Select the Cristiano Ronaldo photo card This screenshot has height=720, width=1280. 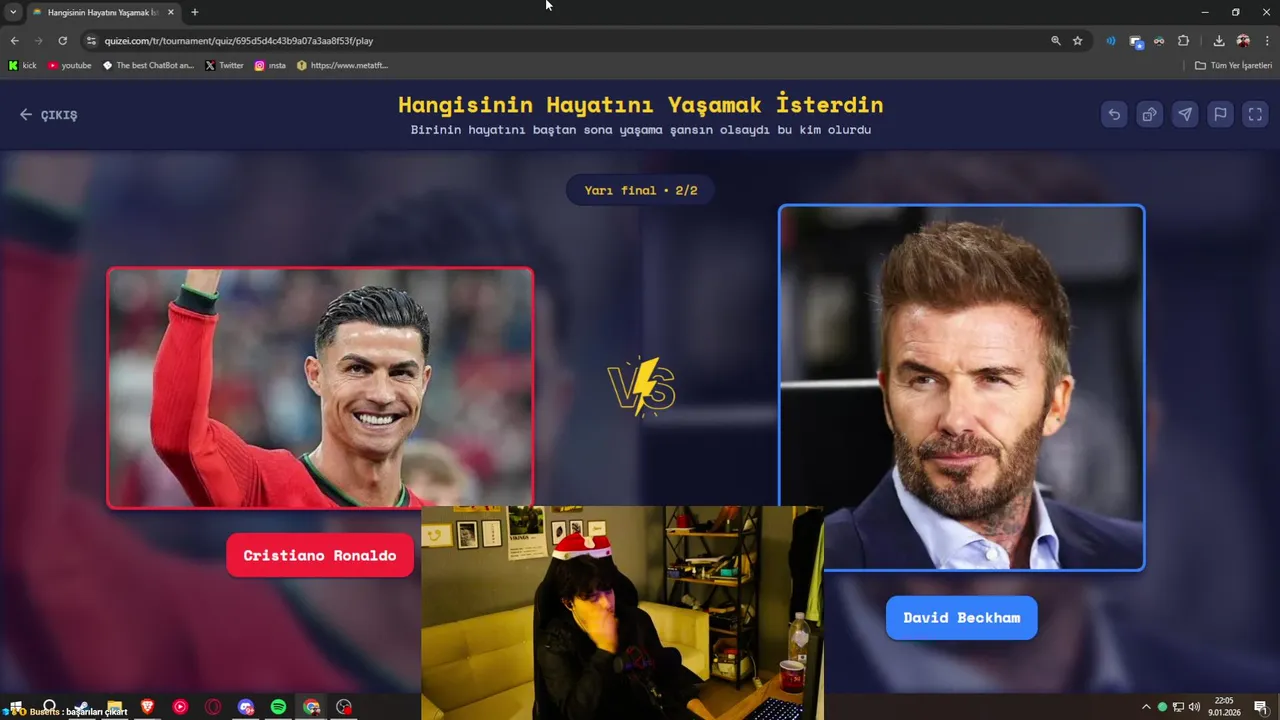tap(320, 388)
